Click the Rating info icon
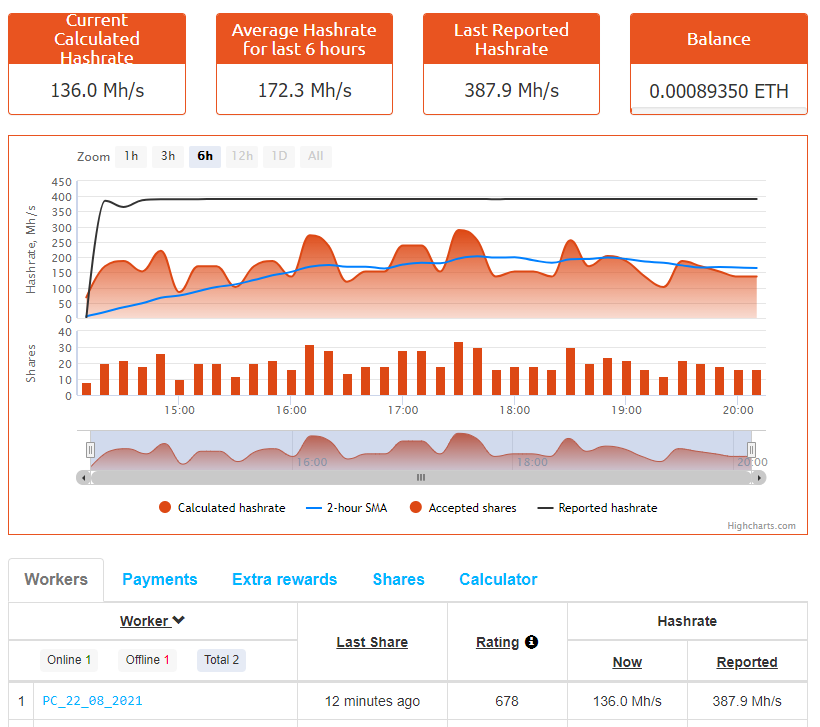This screenshot has width=820, height=727. click(x=531, y=642)
